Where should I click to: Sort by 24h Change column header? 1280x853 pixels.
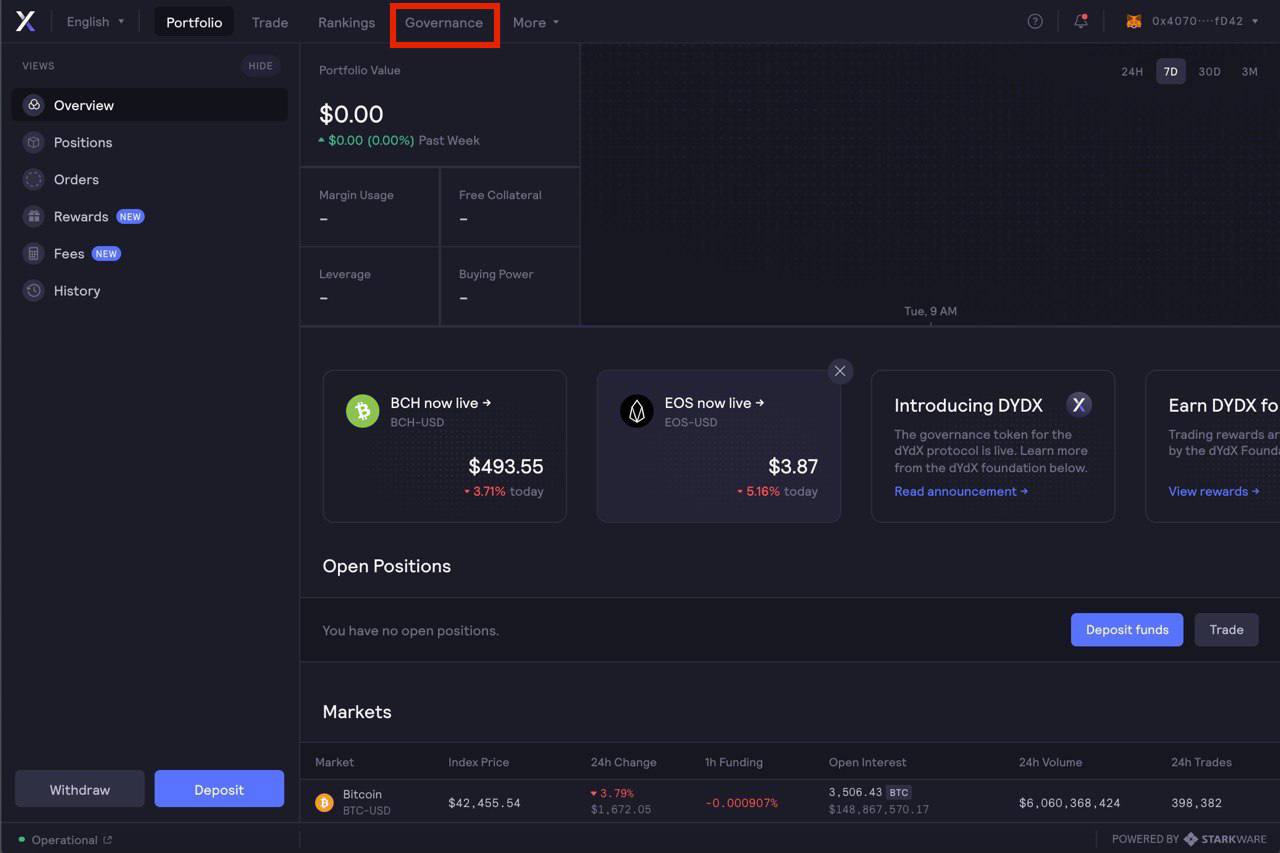coord(623,762)
